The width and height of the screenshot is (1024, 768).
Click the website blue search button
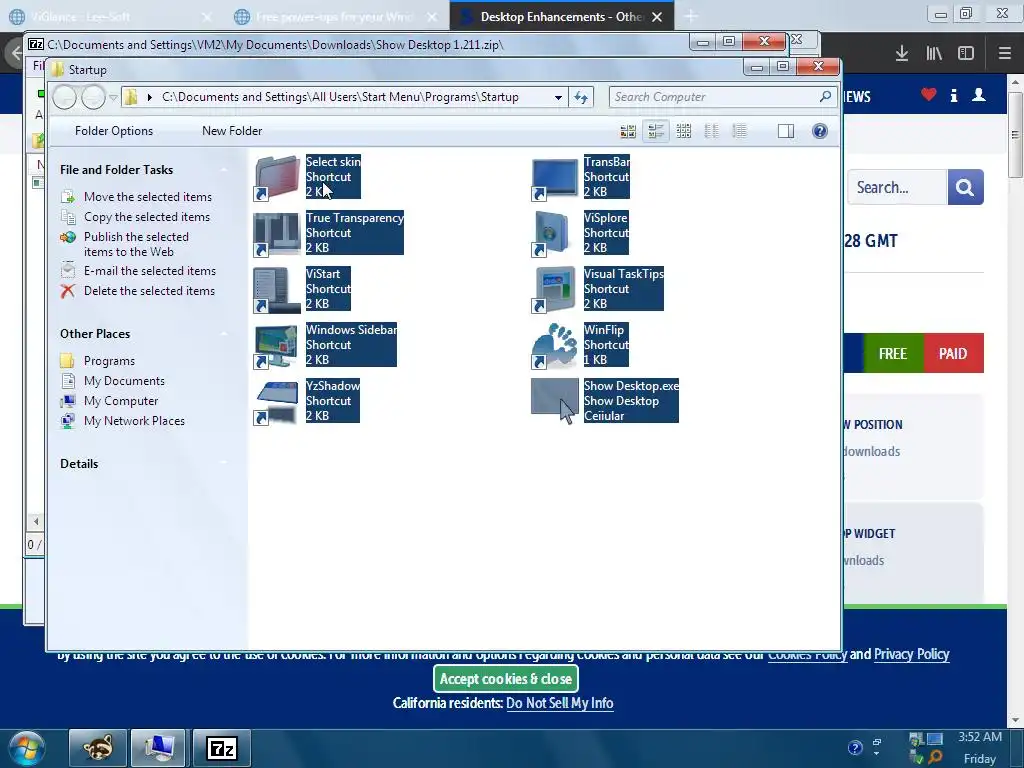(965, 187)
